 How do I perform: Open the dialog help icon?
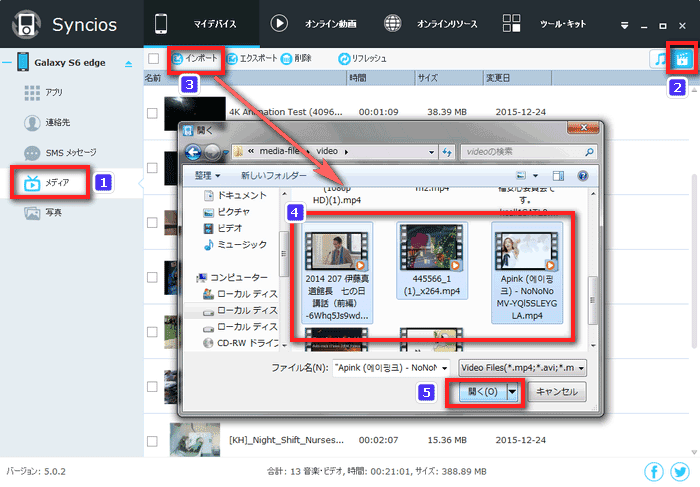[x=583, y=176]
